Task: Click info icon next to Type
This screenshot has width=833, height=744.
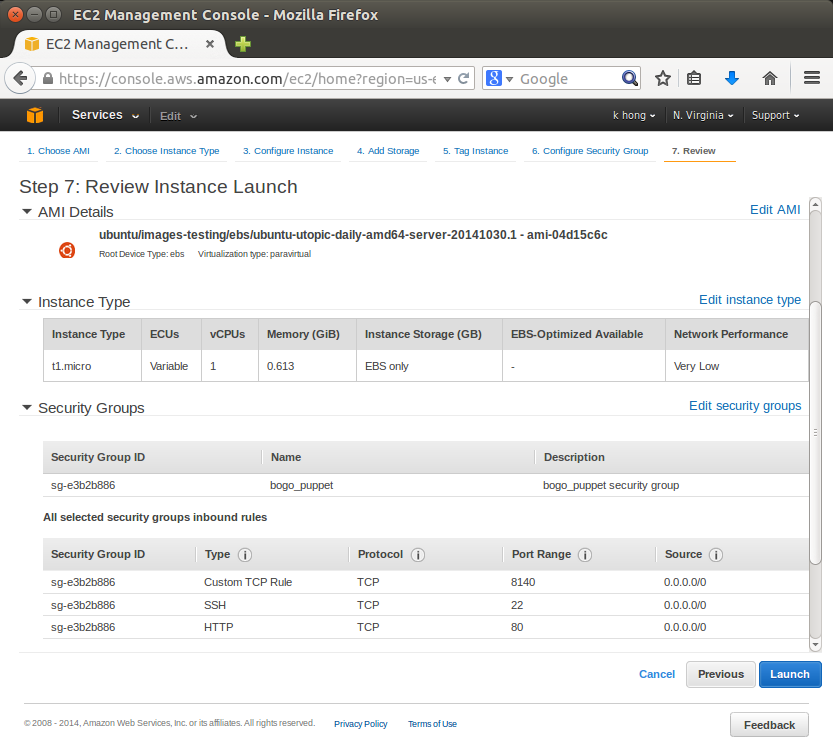Action: (x=245, y=555)
